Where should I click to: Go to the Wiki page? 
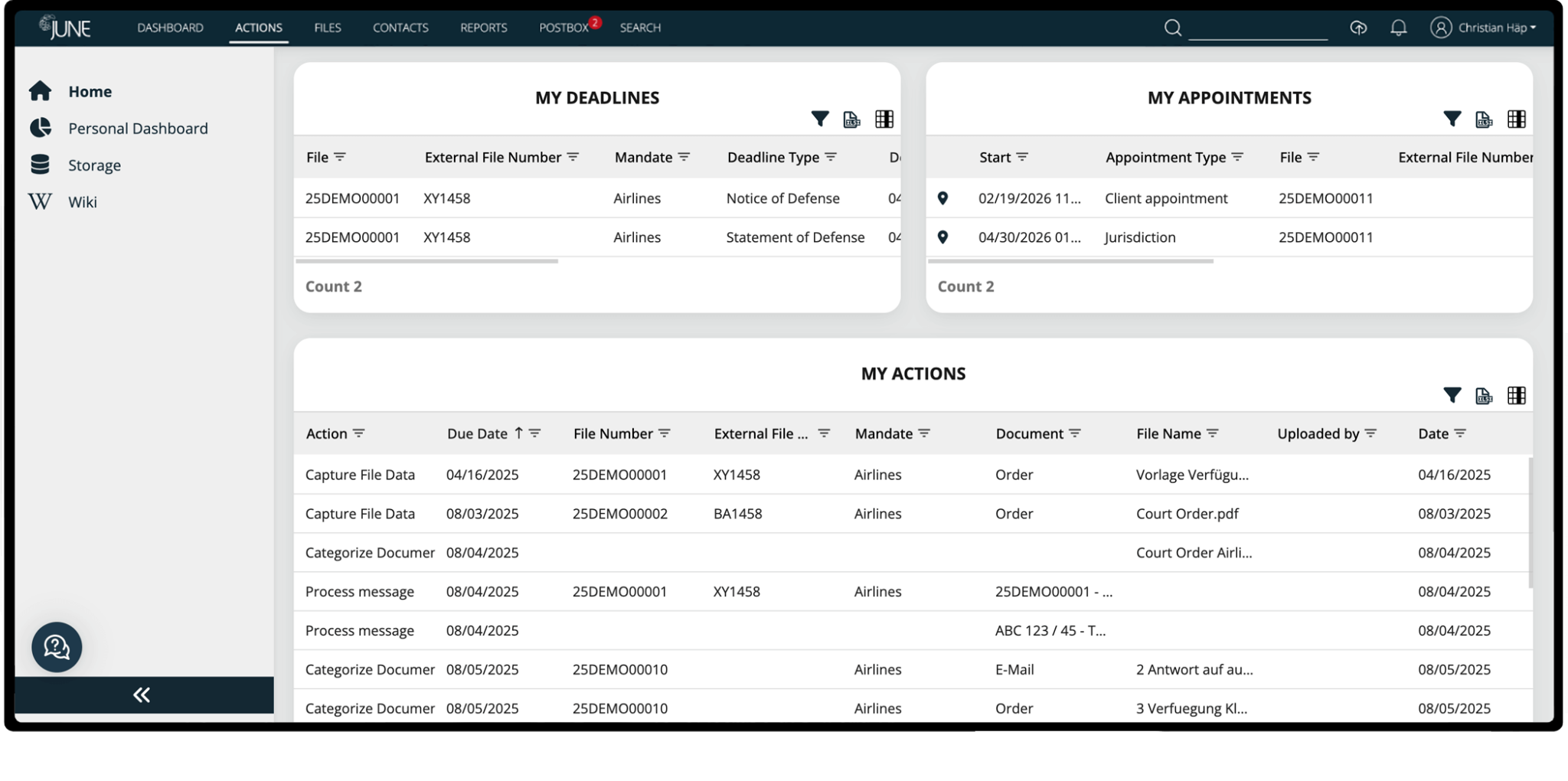coord(83,201)
